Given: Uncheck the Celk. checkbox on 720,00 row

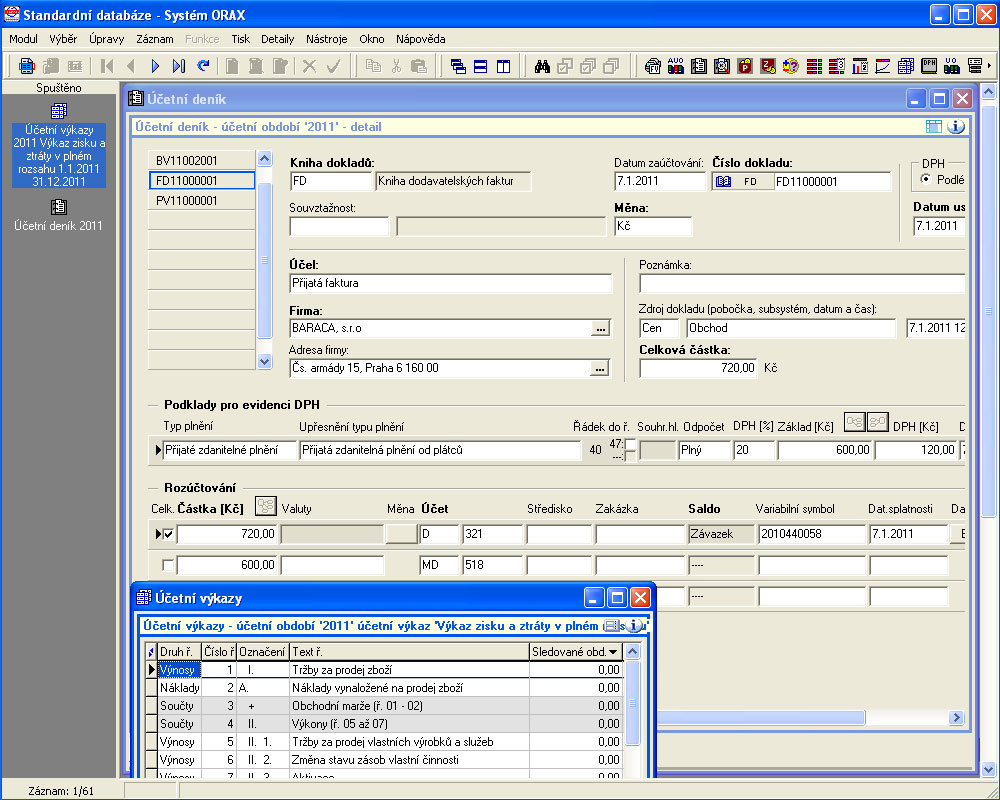Looking at the screenshot, I should click(168, 535).
